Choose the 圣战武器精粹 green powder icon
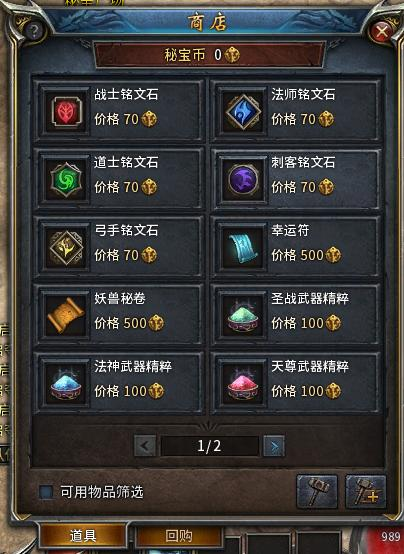Viewport: 404px width, 554px height. pyautogui.click(x=243, y=315)
